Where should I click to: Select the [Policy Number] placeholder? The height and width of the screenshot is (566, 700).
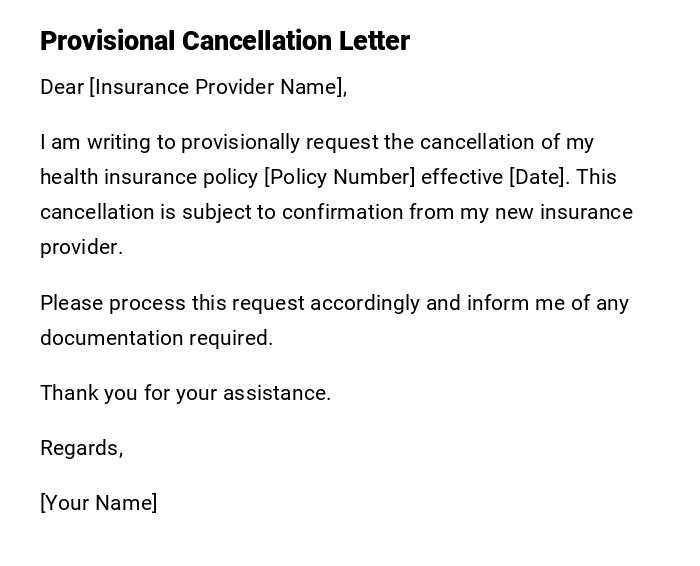[x=339, y=177]
